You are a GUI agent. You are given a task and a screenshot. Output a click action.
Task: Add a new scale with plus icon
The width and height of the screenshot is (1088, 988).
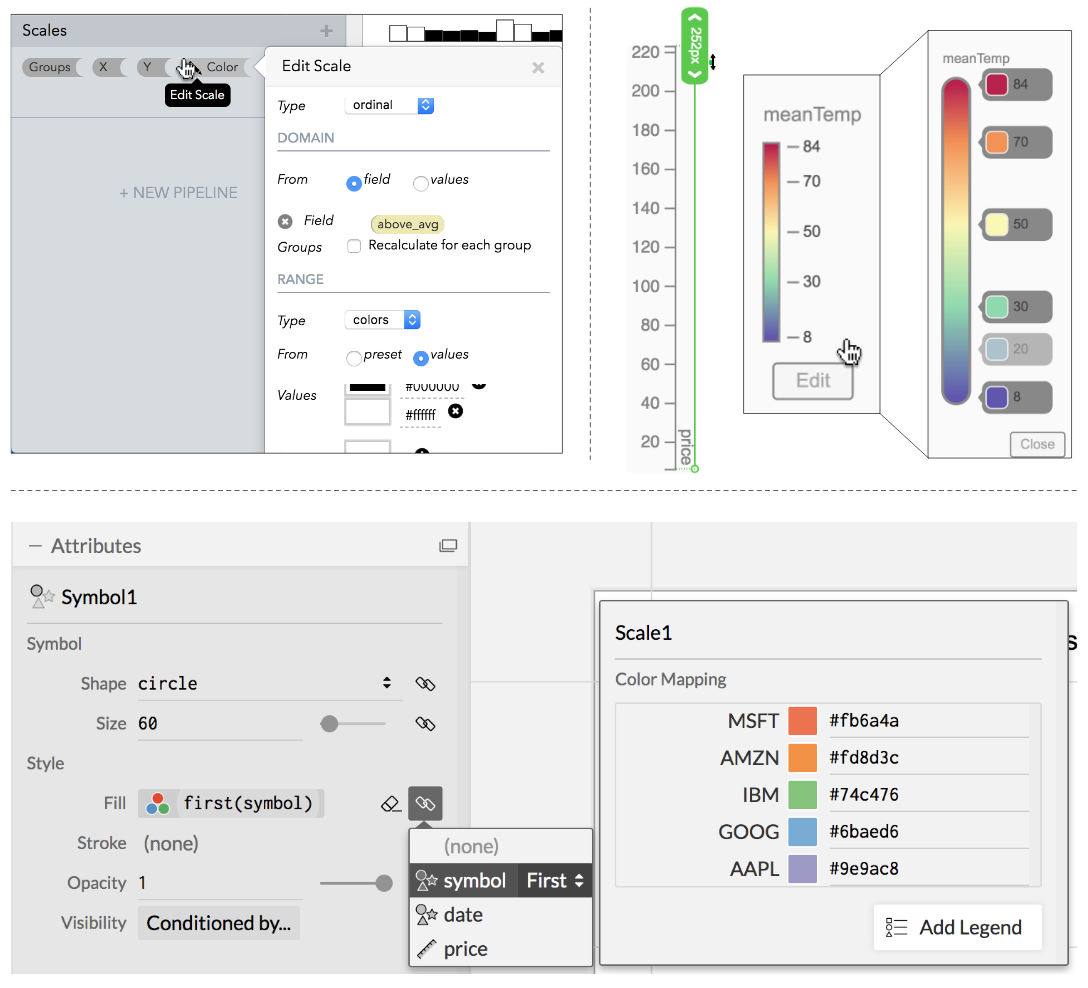tap(327, 31)
